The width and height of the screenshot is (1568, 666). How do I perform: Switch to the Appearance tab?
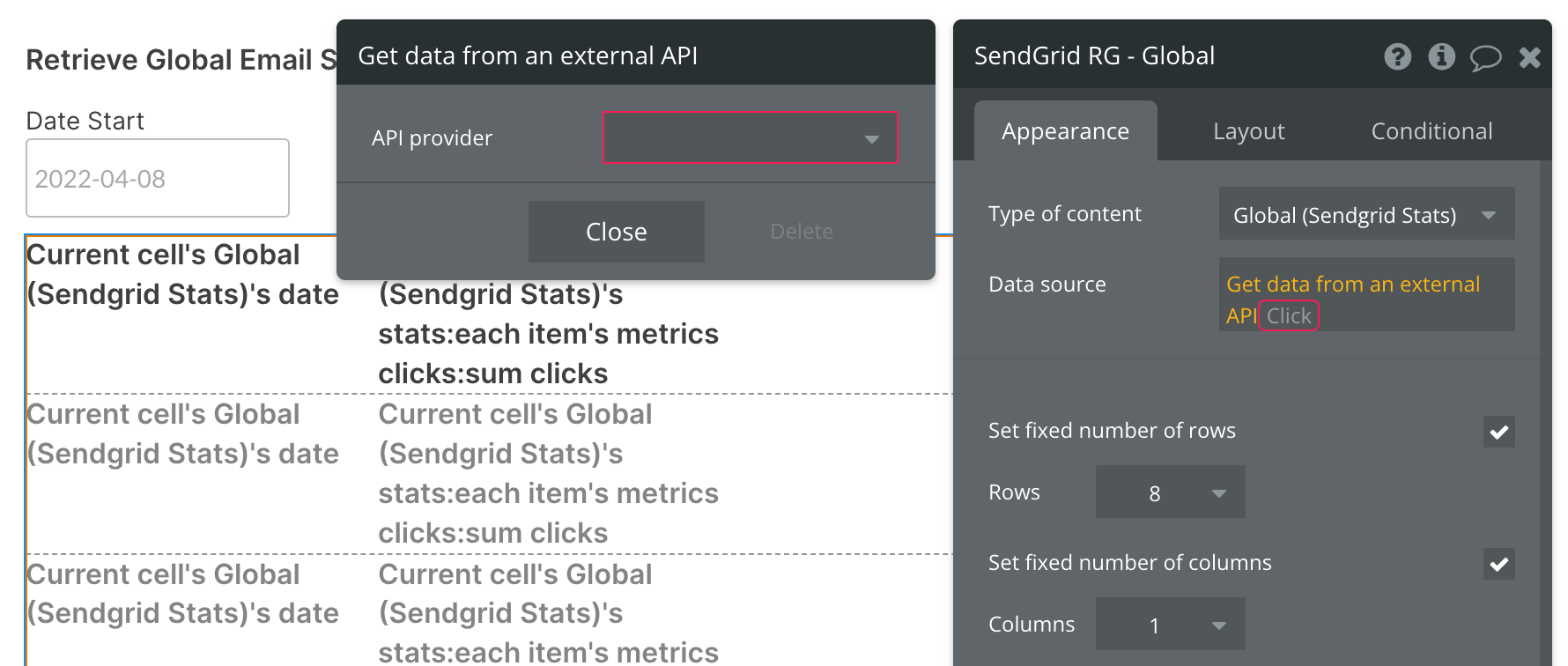pyautogui.click(x=1065, y=130)
